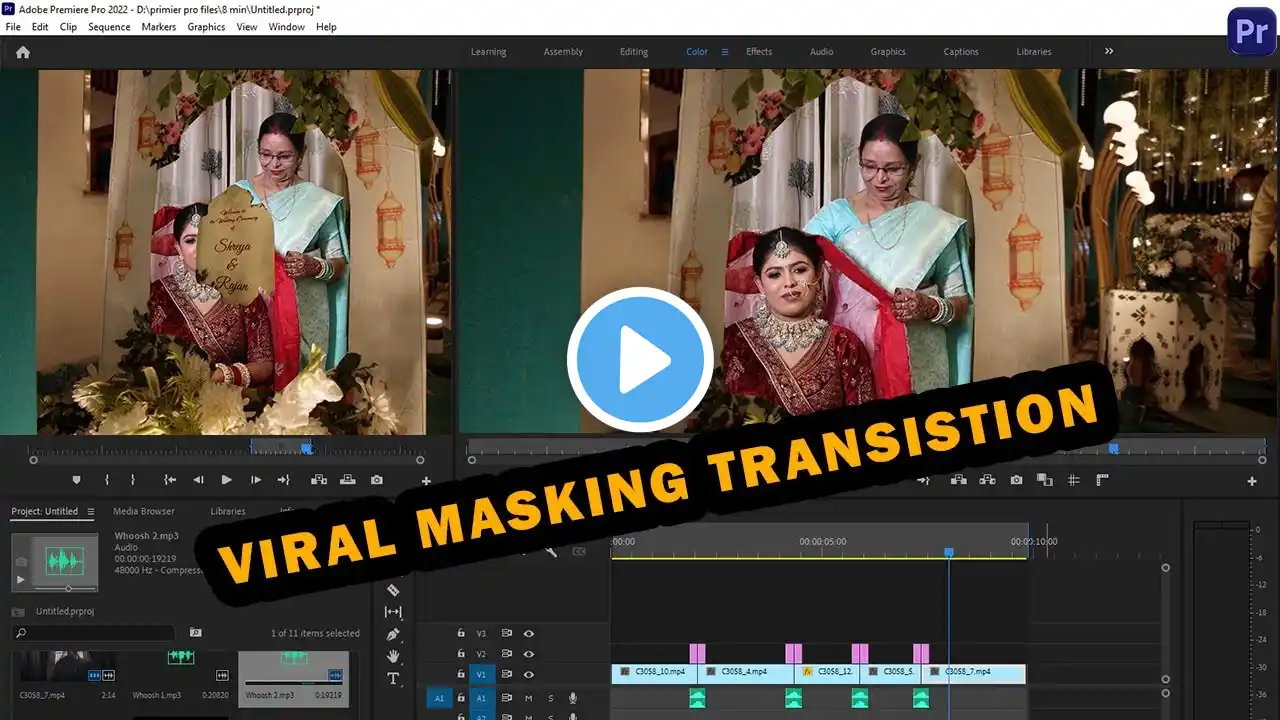
Task: Open the Project panel hamburger menu
Action: coord(90,512)
